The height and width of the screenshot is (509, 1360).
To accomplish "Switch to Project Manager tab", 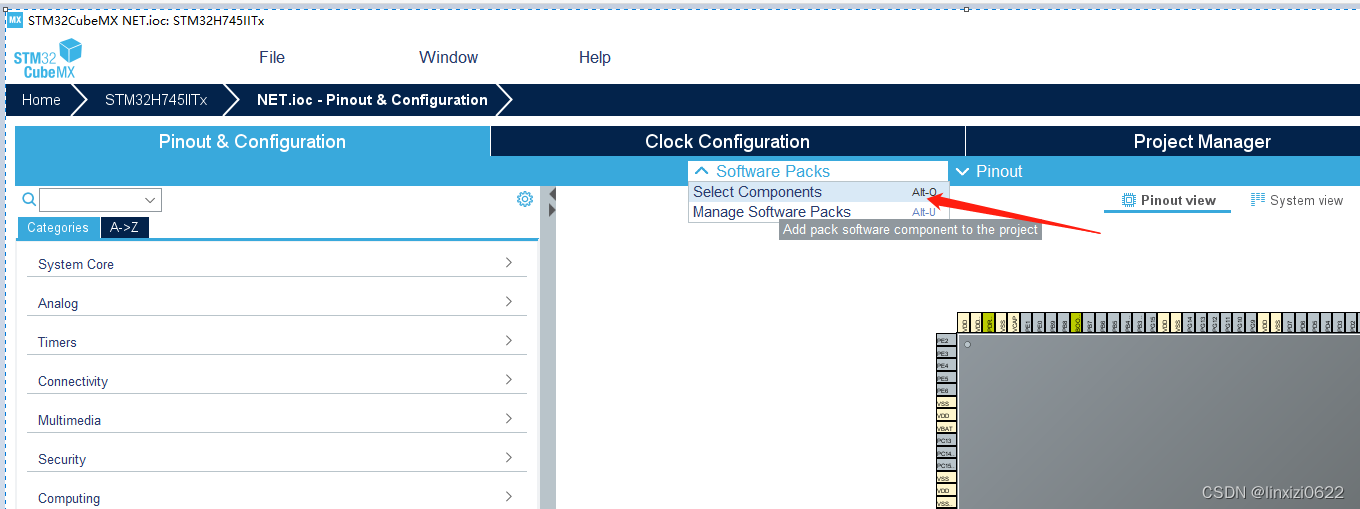I will click(x=1202, y=141).
